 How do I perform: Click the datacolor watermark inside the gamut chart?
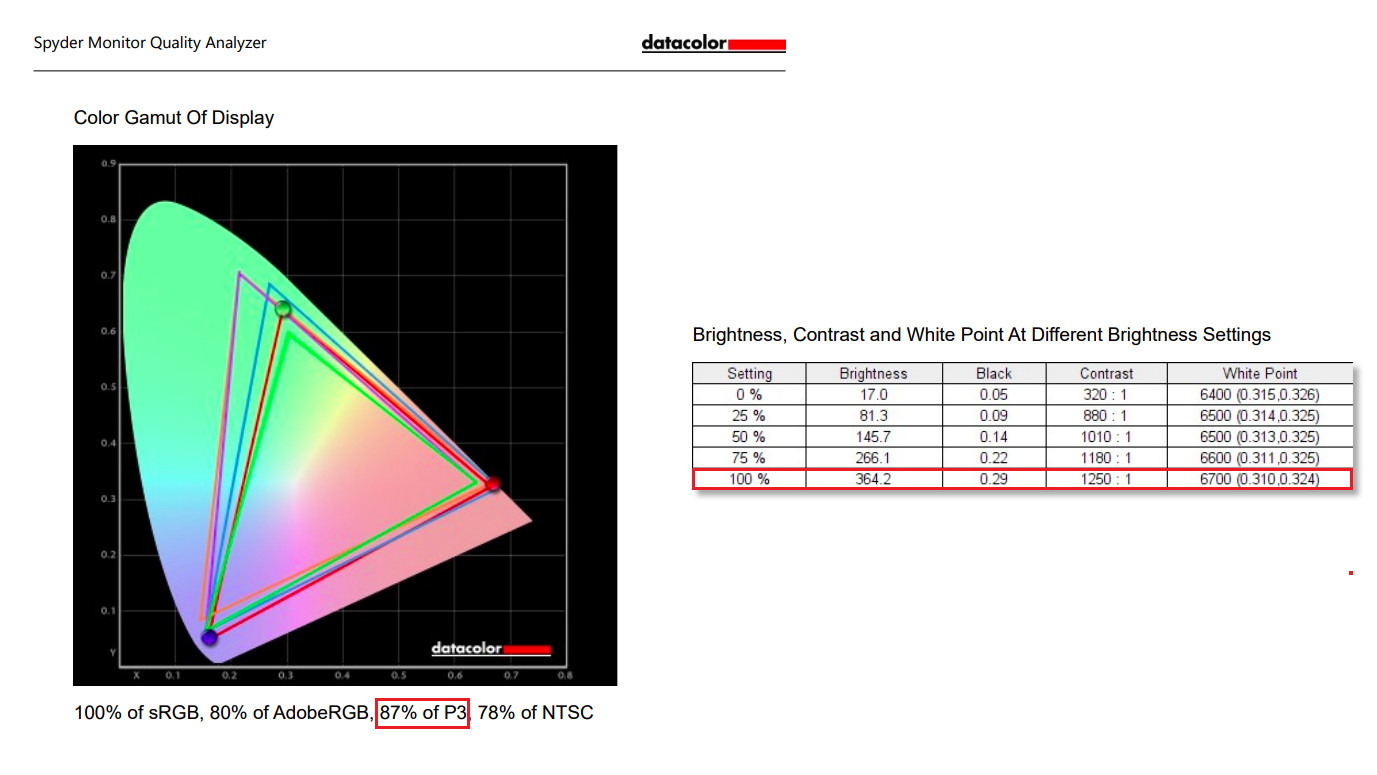(491, 649)
